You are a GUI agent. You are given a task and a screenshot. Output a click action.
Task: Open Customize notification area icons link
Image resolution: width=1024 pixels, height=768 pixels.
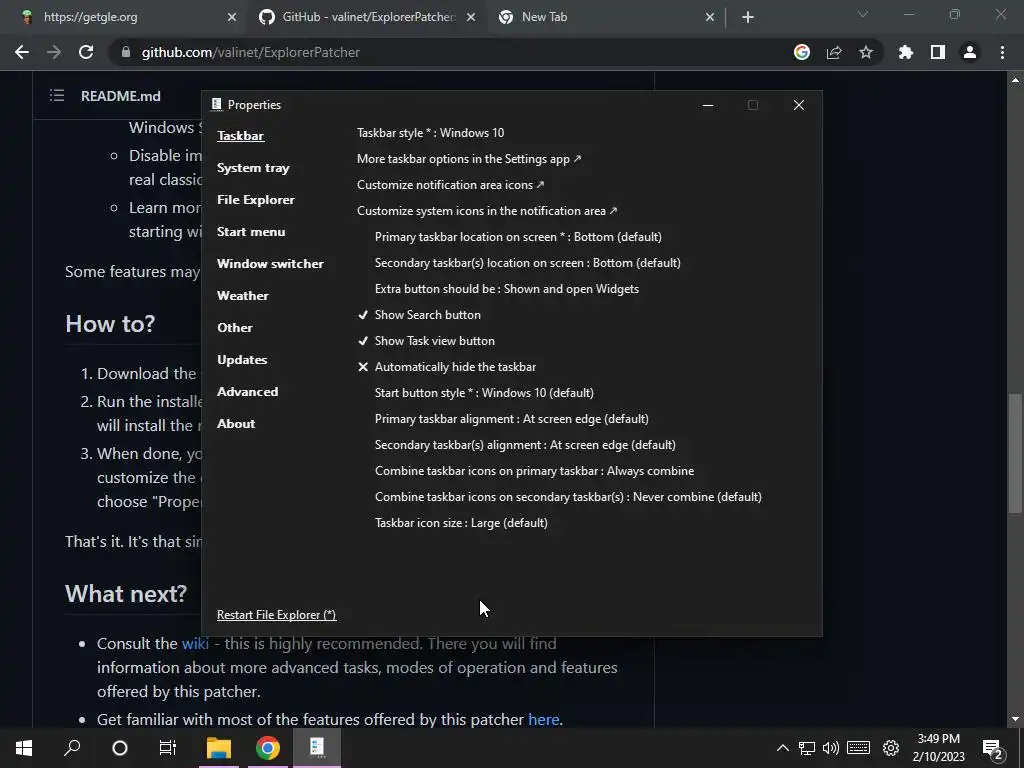click(x=451, y=185)
